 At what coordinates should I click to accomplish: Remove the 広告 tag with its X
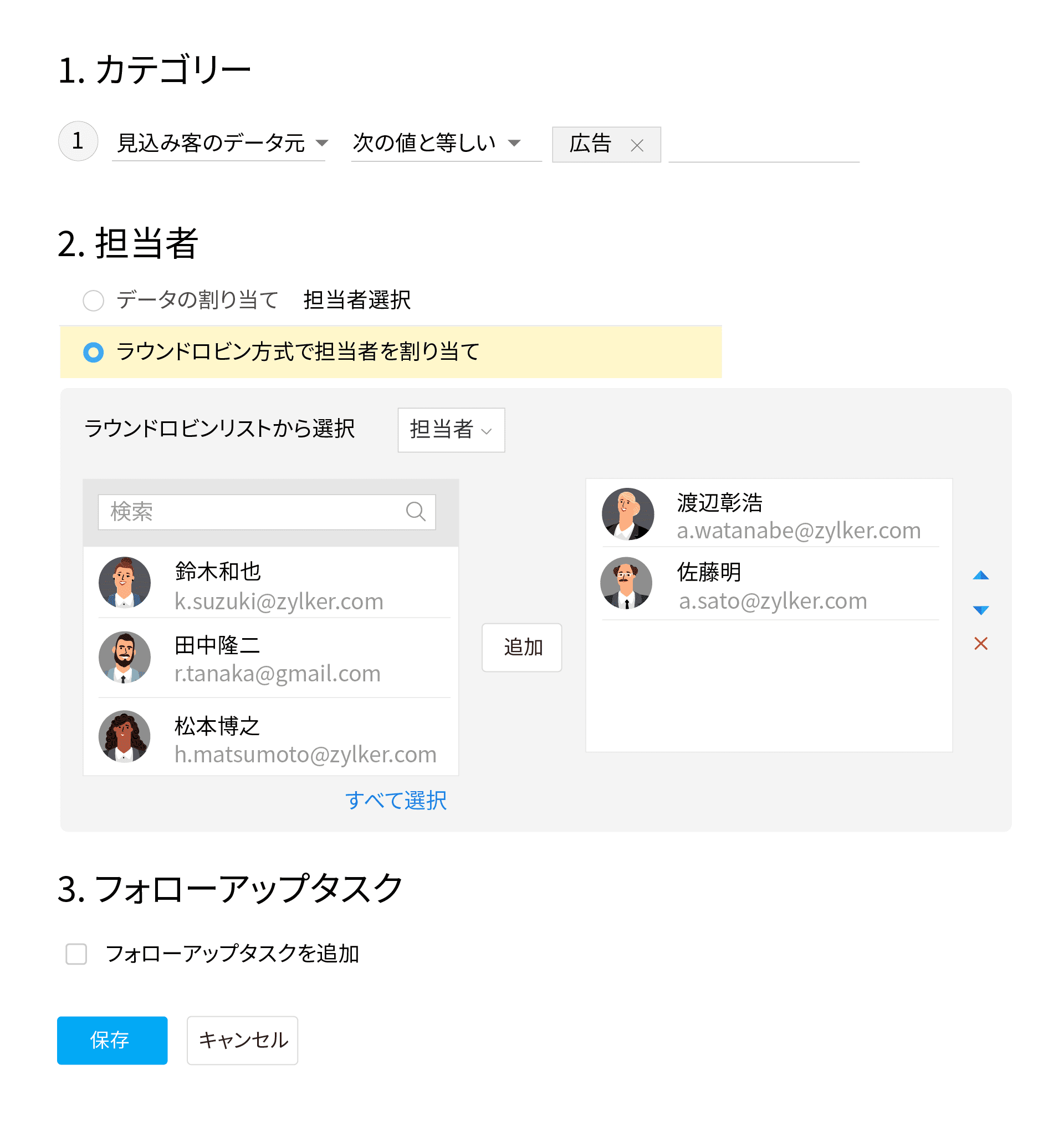pos(637,146)
